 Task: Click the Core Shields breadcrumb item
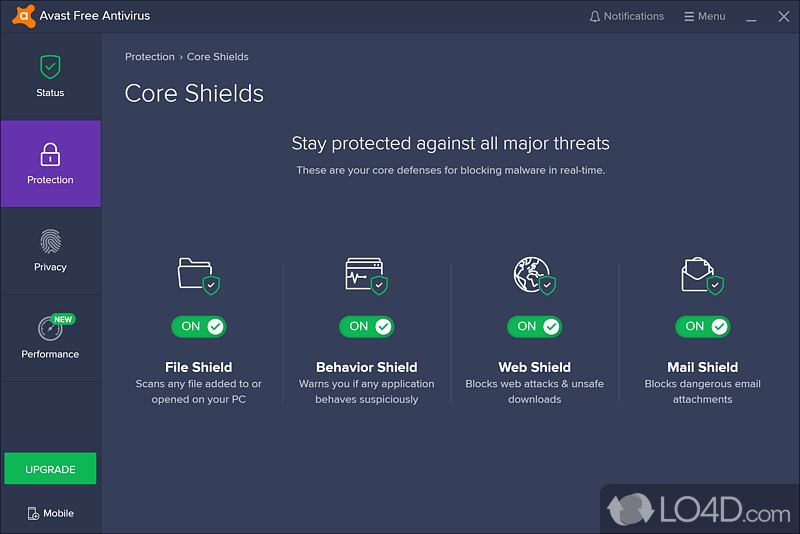click(218, 57)
